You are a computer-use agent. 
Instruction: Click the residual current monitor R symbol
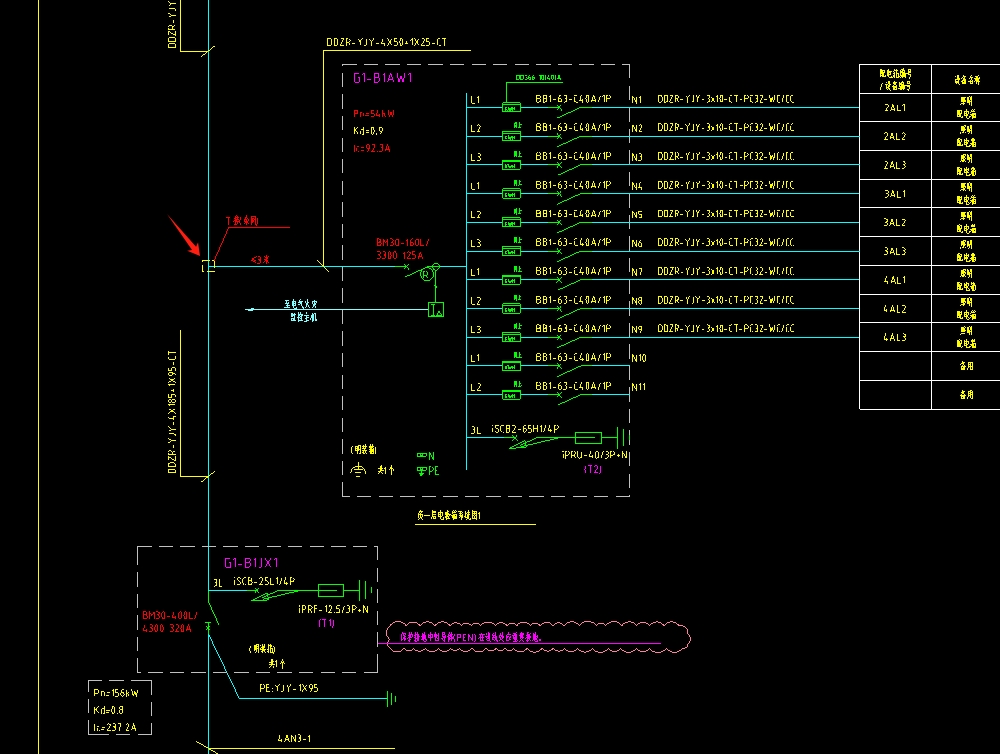pos(427,275)
